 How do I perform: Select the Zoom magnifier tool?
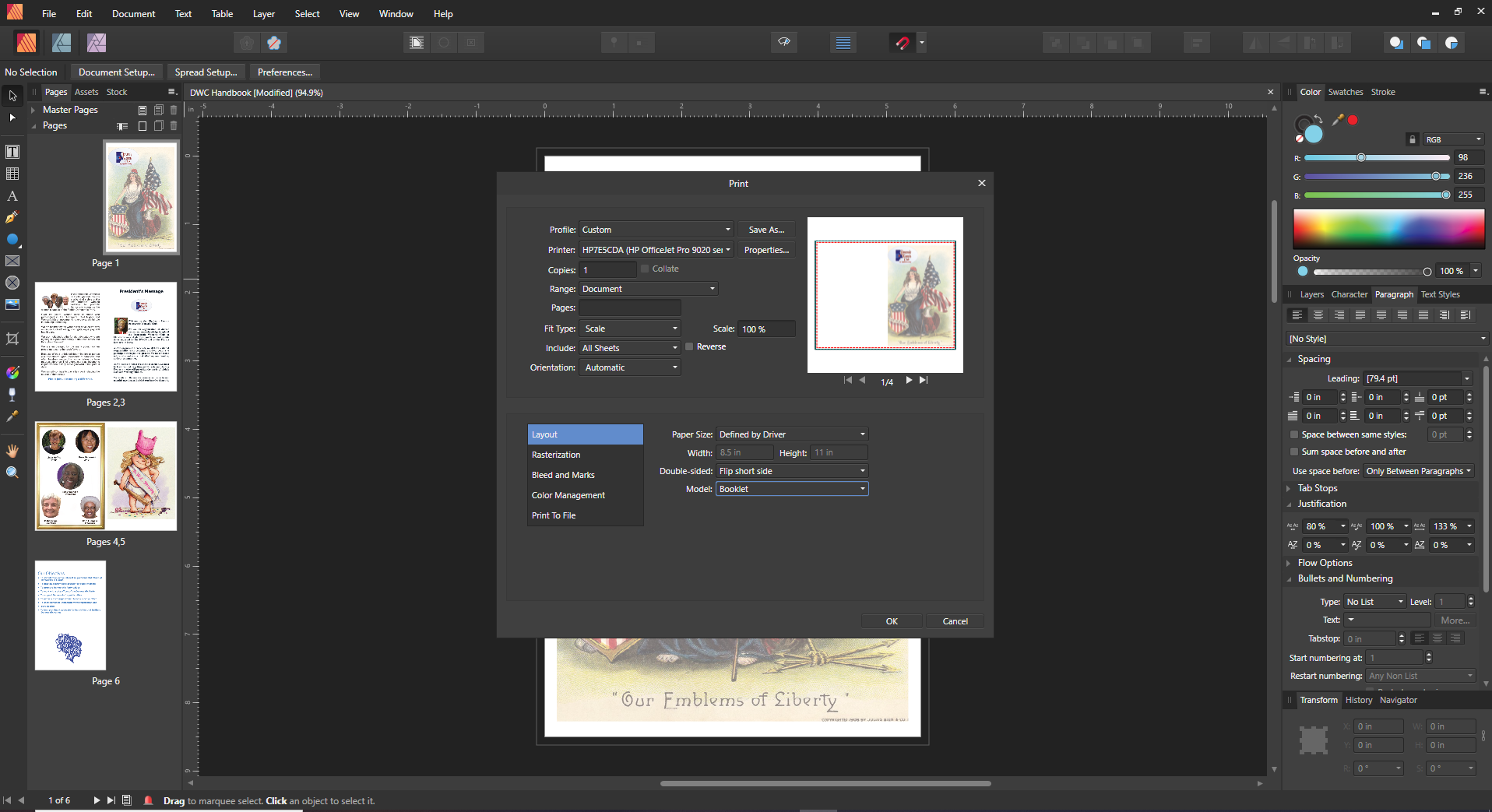pyautogui.click(x=12, y=473)
